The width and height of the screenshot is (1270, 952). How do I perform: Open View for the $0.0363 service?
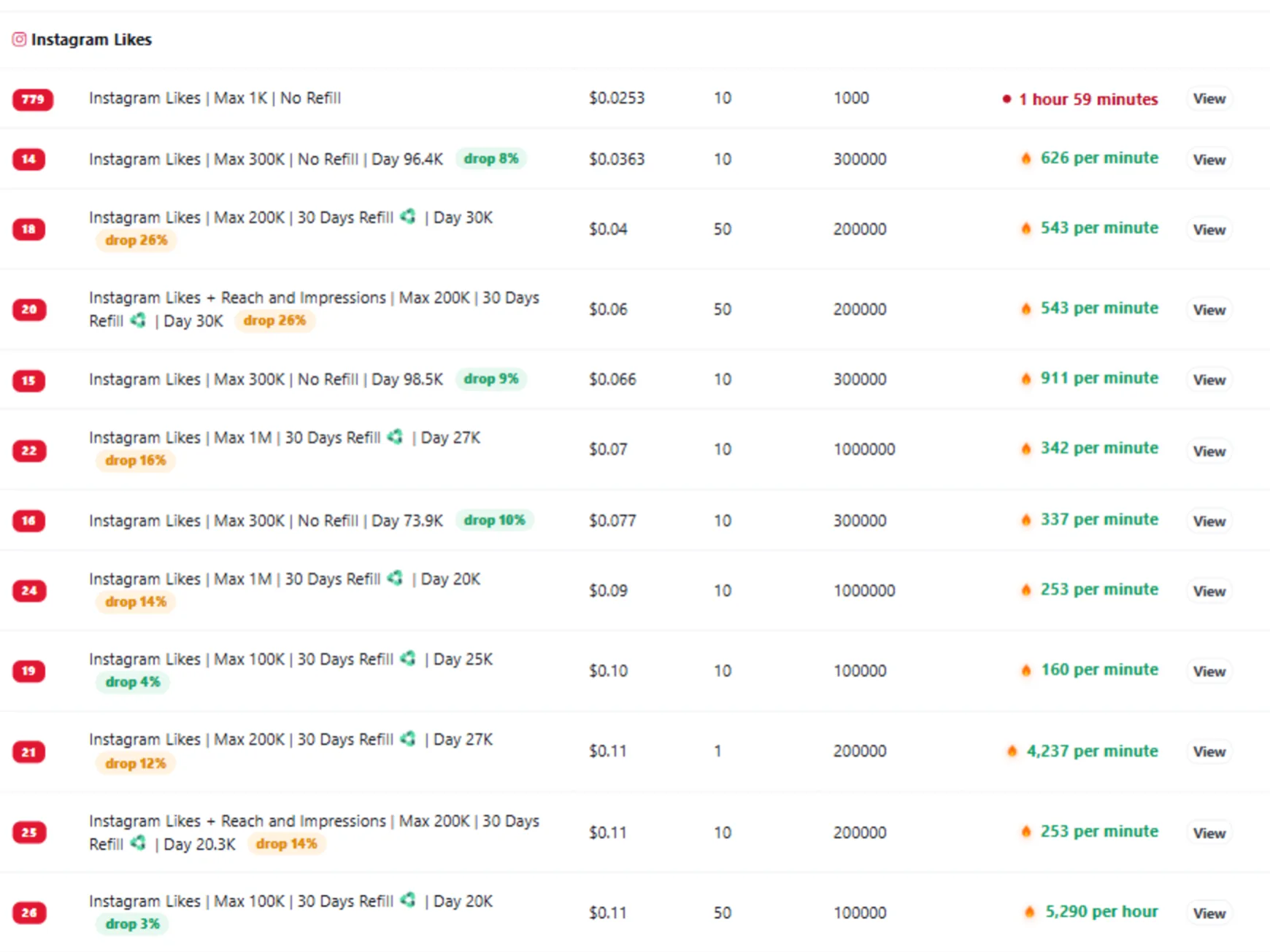tap(1209, 160)
